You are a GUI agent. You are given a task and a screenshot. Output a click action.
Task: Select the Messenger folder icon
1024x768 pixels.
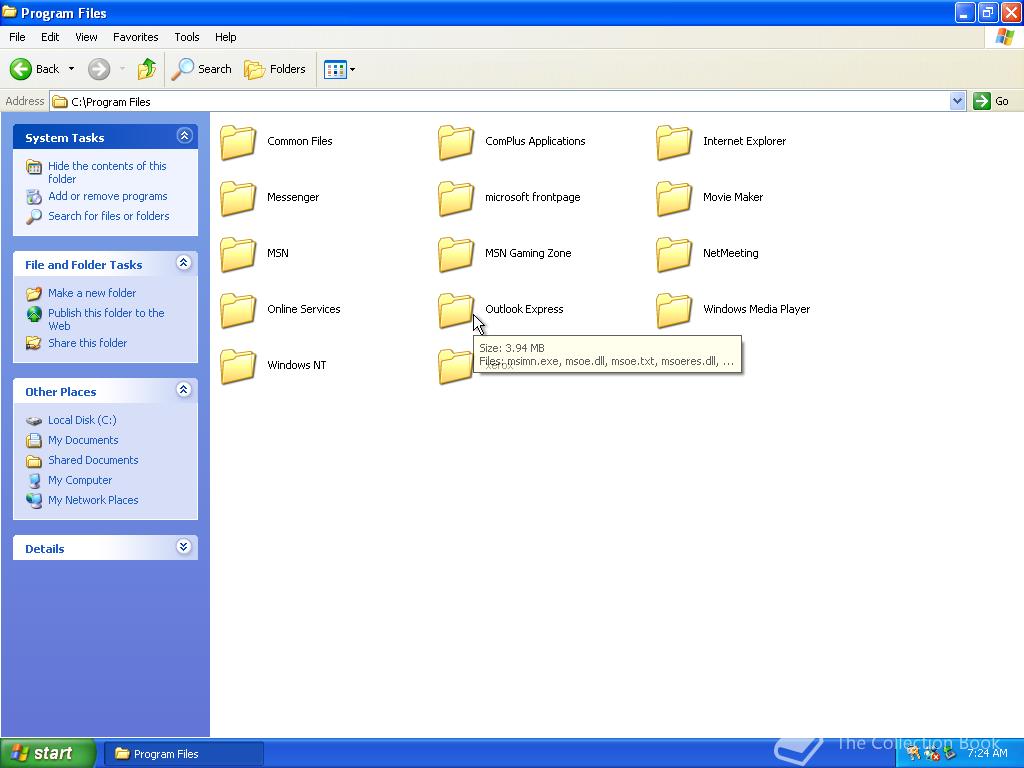[x=238, y=199]
